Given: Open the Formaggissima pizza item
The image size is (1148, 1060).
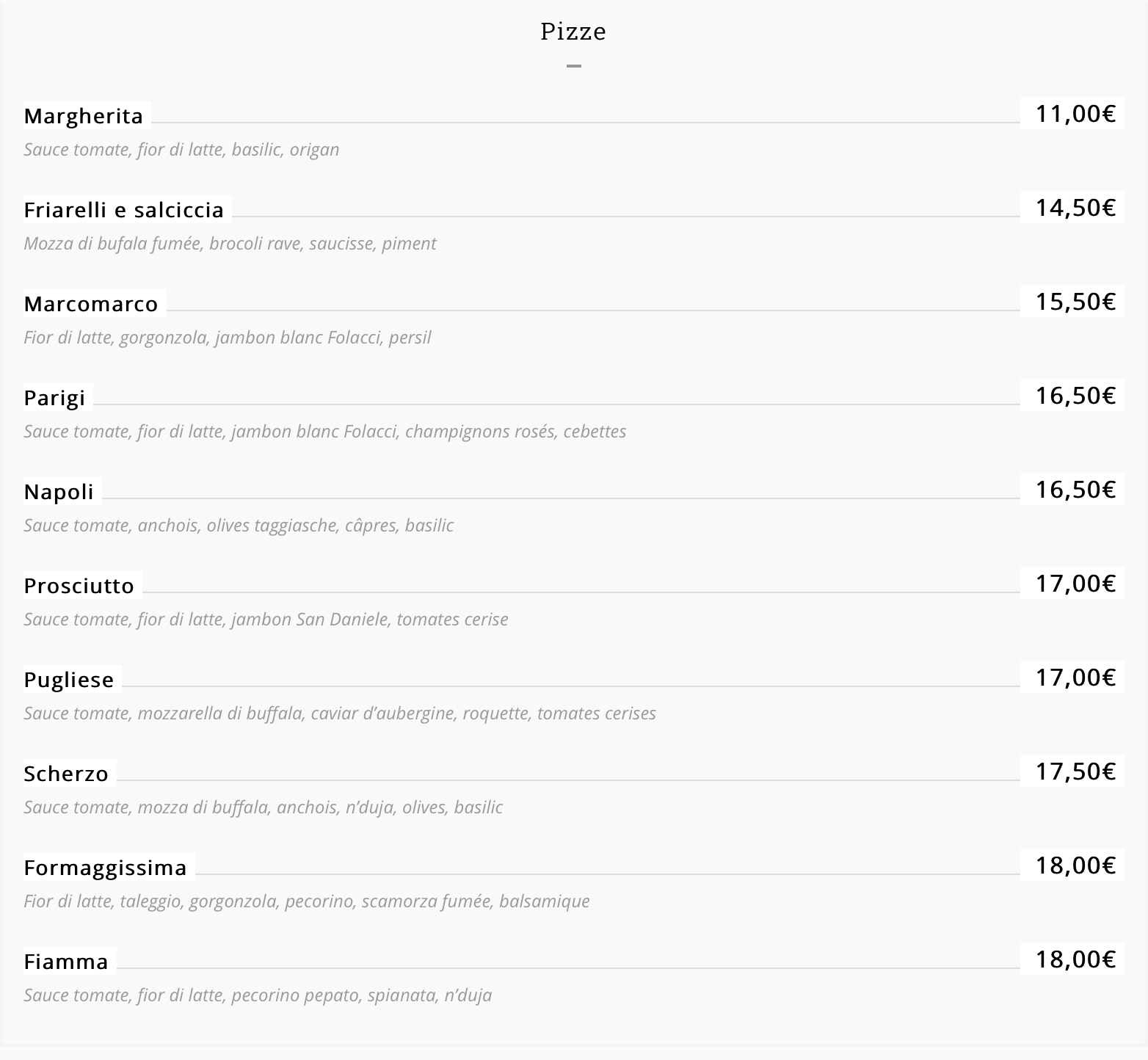Looking at the screenshot, I should [x=106, y=868].
